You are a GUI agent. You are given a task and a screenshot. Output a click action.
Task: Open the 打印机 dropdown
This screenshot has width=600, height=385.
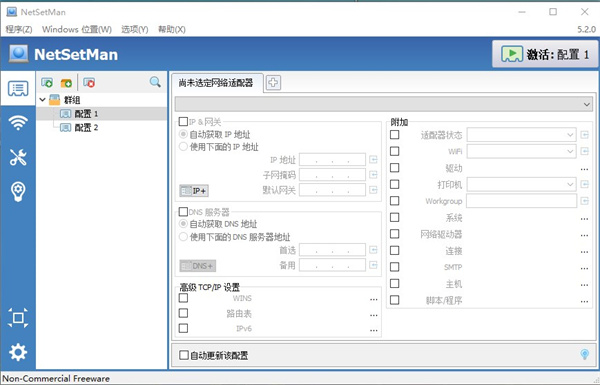(x=522, y=184)
